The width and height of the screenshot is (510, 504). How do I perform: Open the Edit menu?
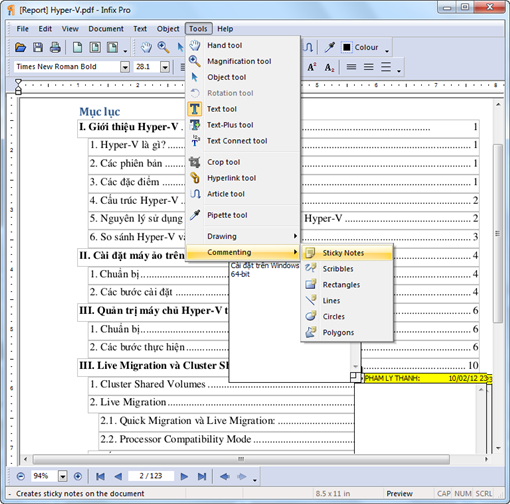click(45, 29)
